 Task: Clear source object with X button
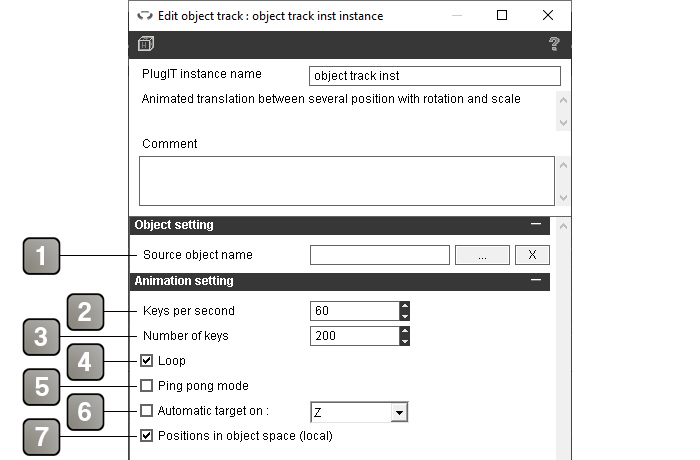click(x=532, y=255)
